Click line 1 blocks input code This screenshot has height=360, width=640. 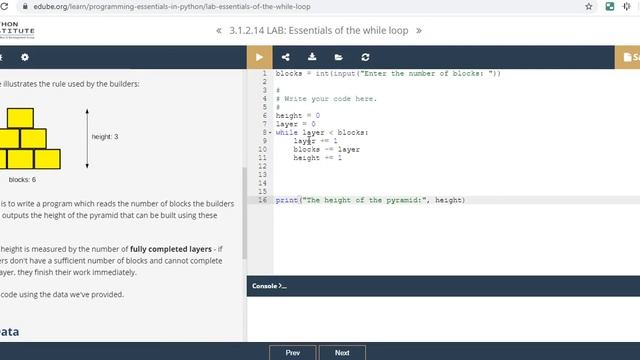pyautogui.click(x=388, y=73)
